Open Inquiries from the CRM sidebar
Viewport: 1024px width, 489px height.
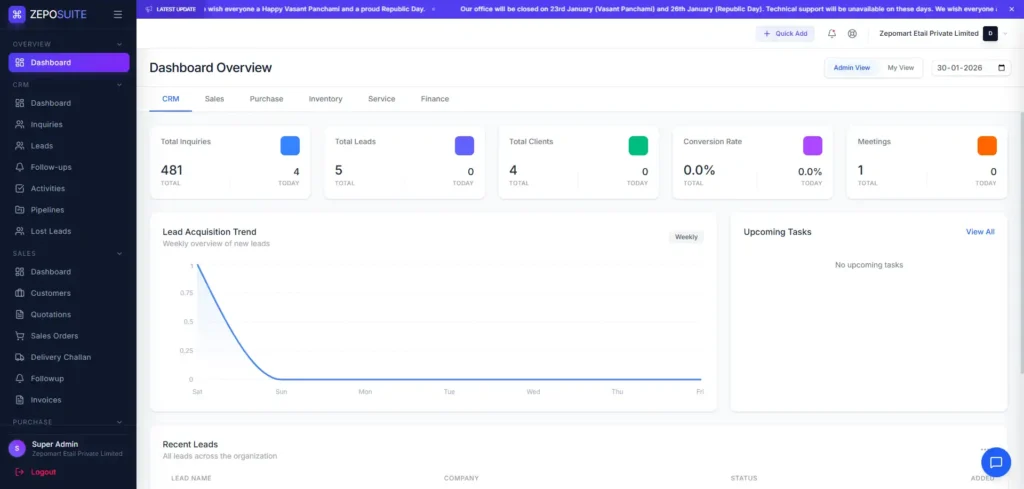point(46,124)
